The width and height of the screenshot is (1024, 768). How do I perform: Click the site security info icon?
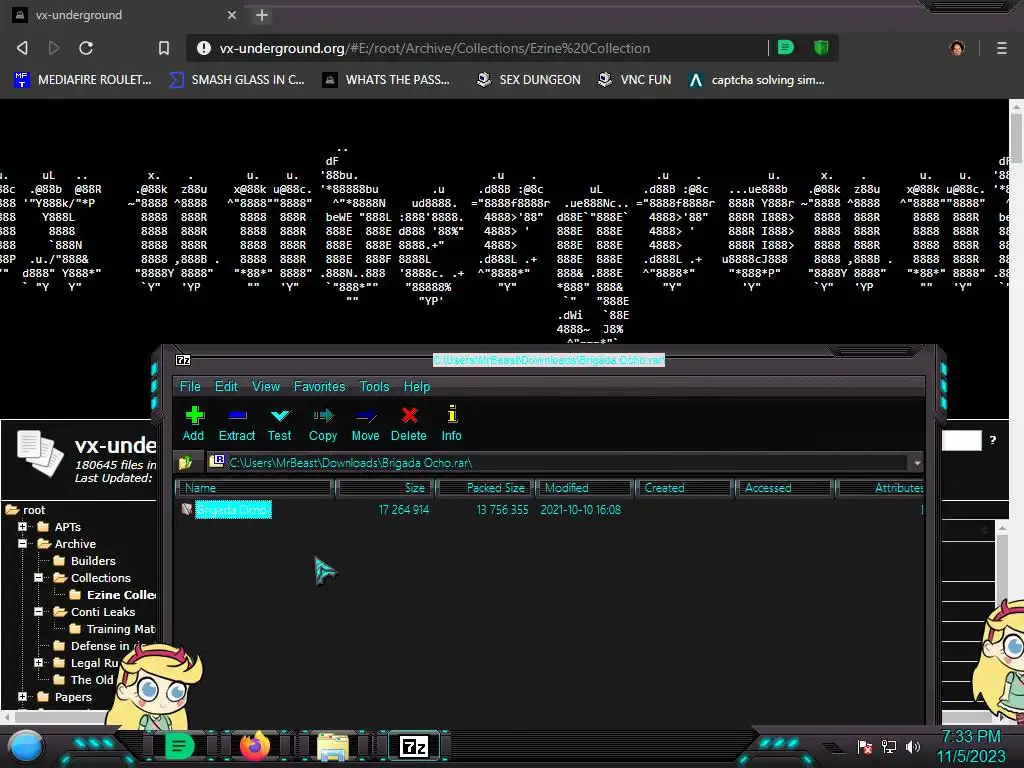204,48
